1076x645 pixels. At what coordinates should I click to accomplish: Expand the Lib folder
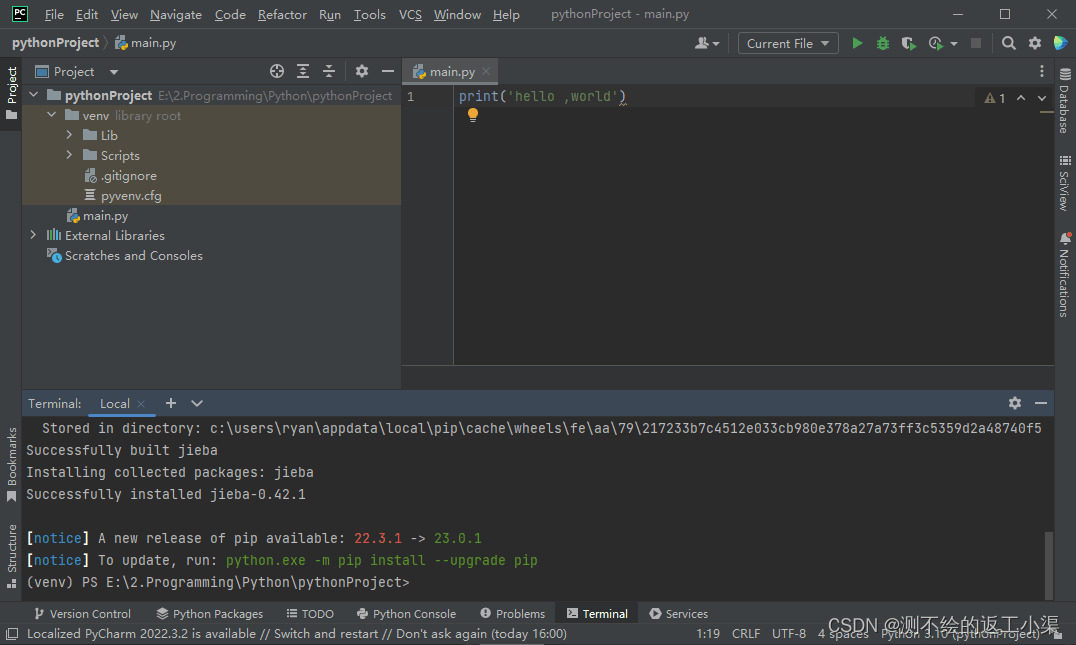[x=69, y=134]
